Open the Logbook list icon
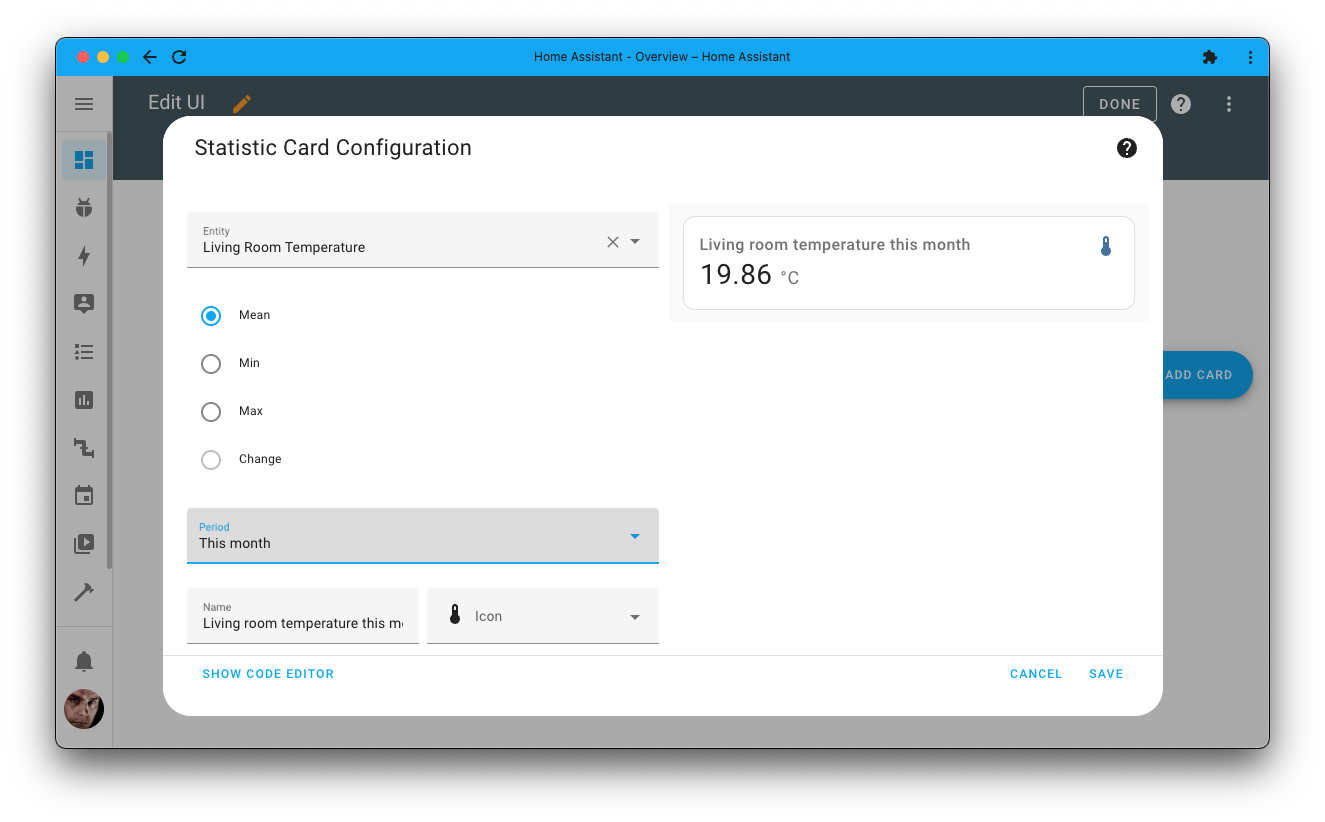Screen dimensions: 1325x822 point(84,352)
